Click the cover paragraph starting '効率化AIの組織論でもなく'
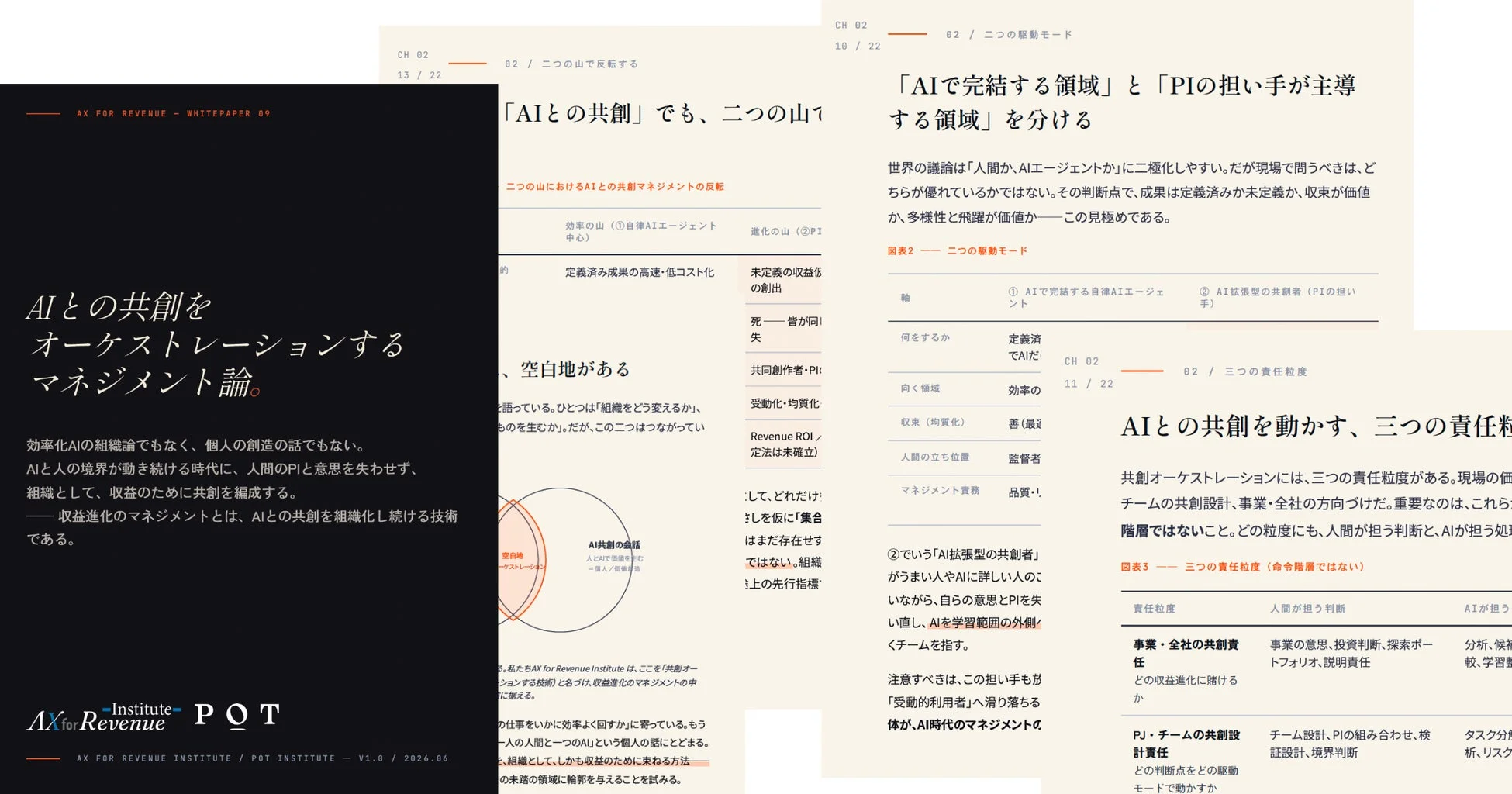1512x794 pixels. pyautogui.click(x=242, y=492)
